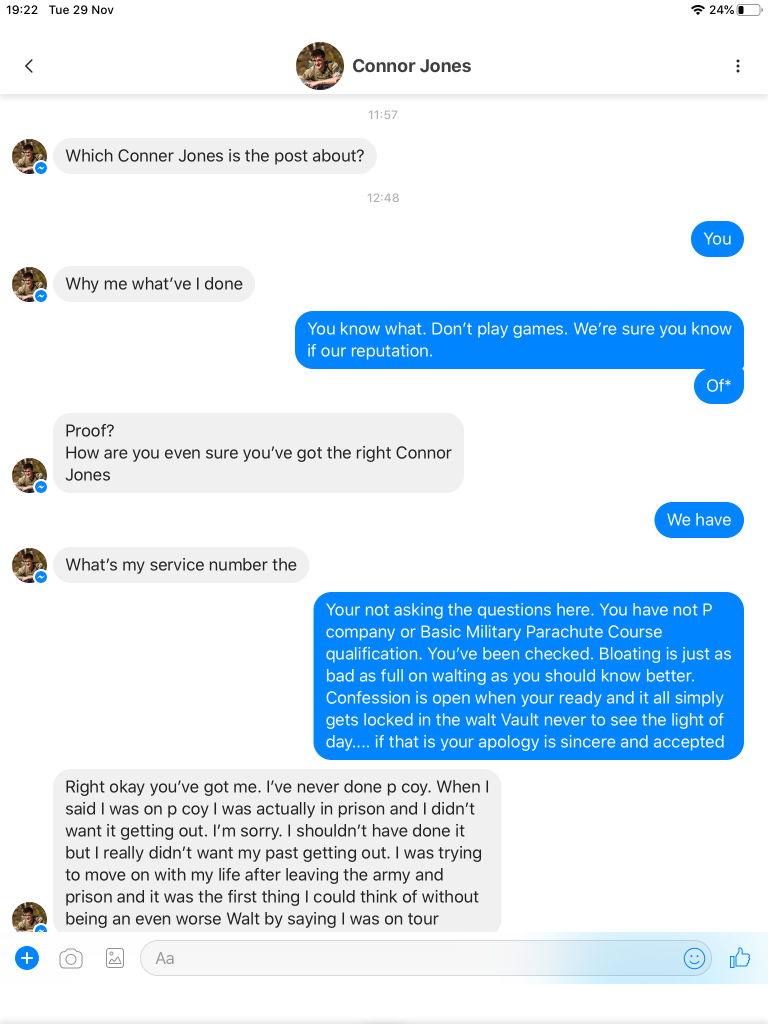Tap the Wi-Fi status icon
Image resolution: width=768 pixels, height=1024 pixels.
coord(697,10)
